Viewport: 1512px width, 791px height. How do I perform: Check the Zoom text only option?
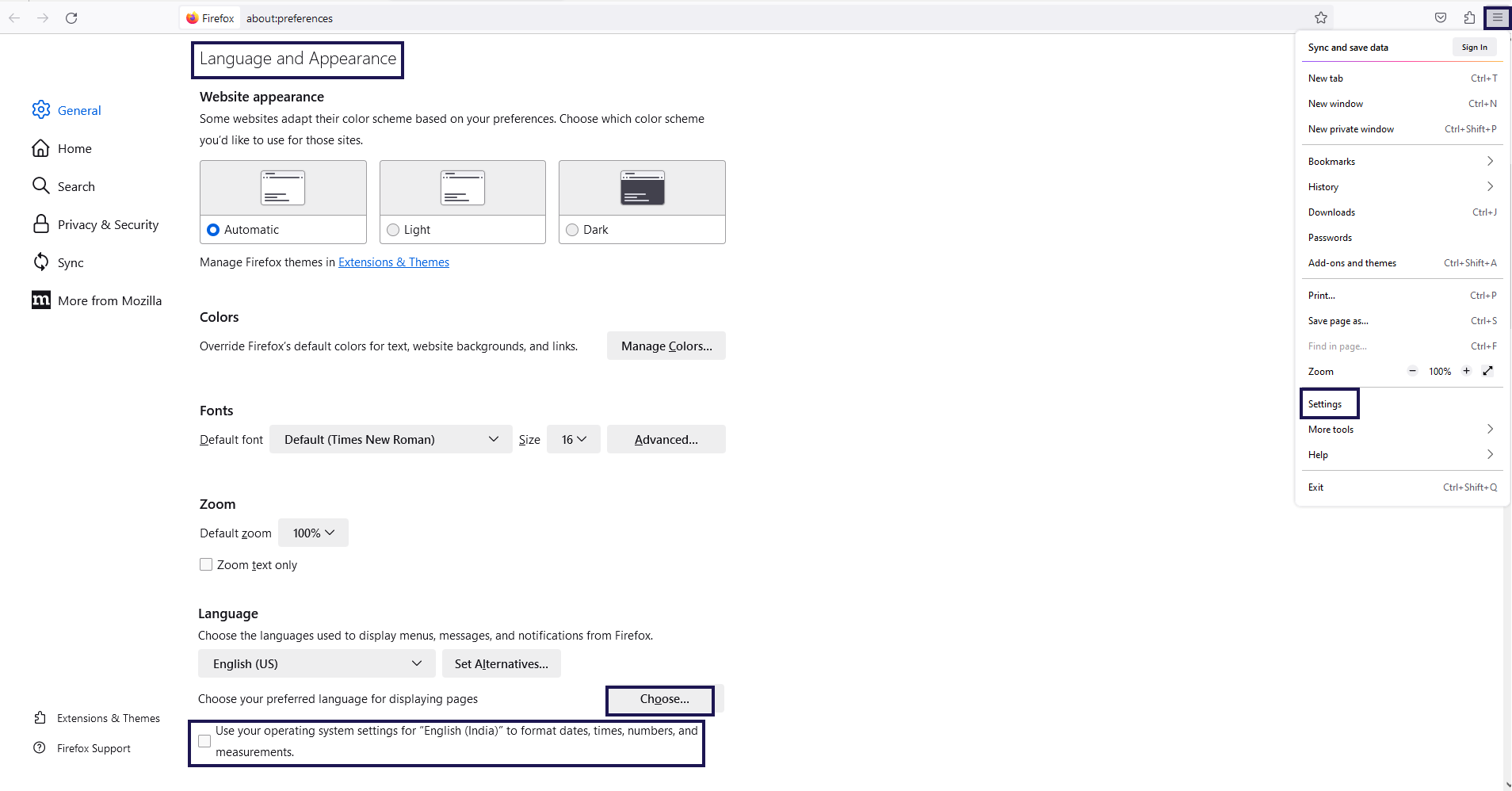coord(206,564)
